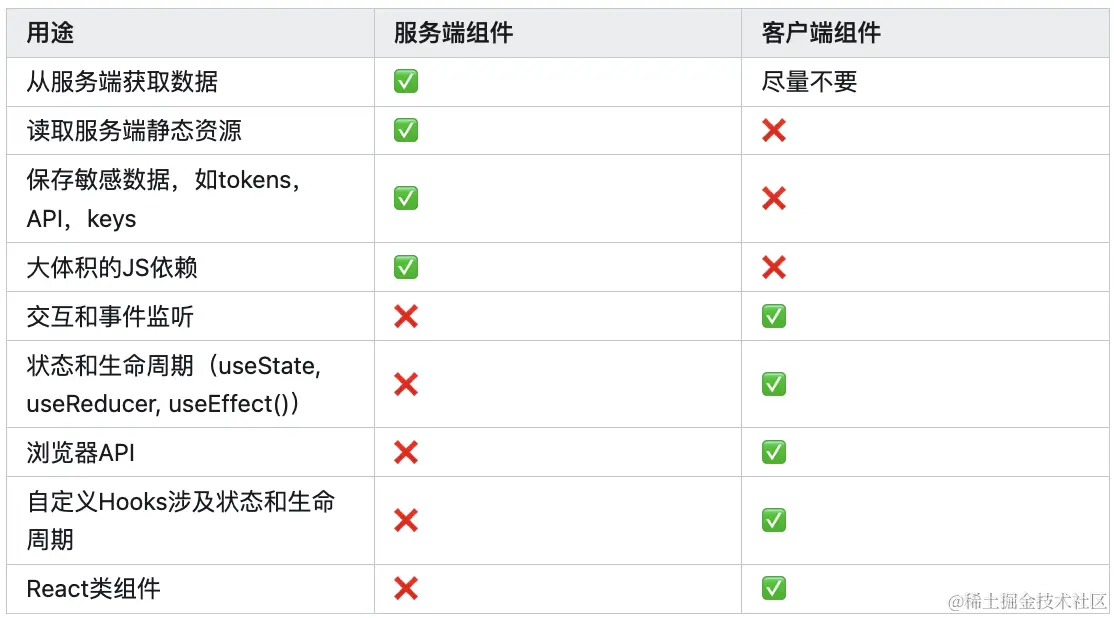Click the client-side check for 自定义Hooks row
Image resolution: width=1114 pixels, height=618 pixels.
(773, 520)
